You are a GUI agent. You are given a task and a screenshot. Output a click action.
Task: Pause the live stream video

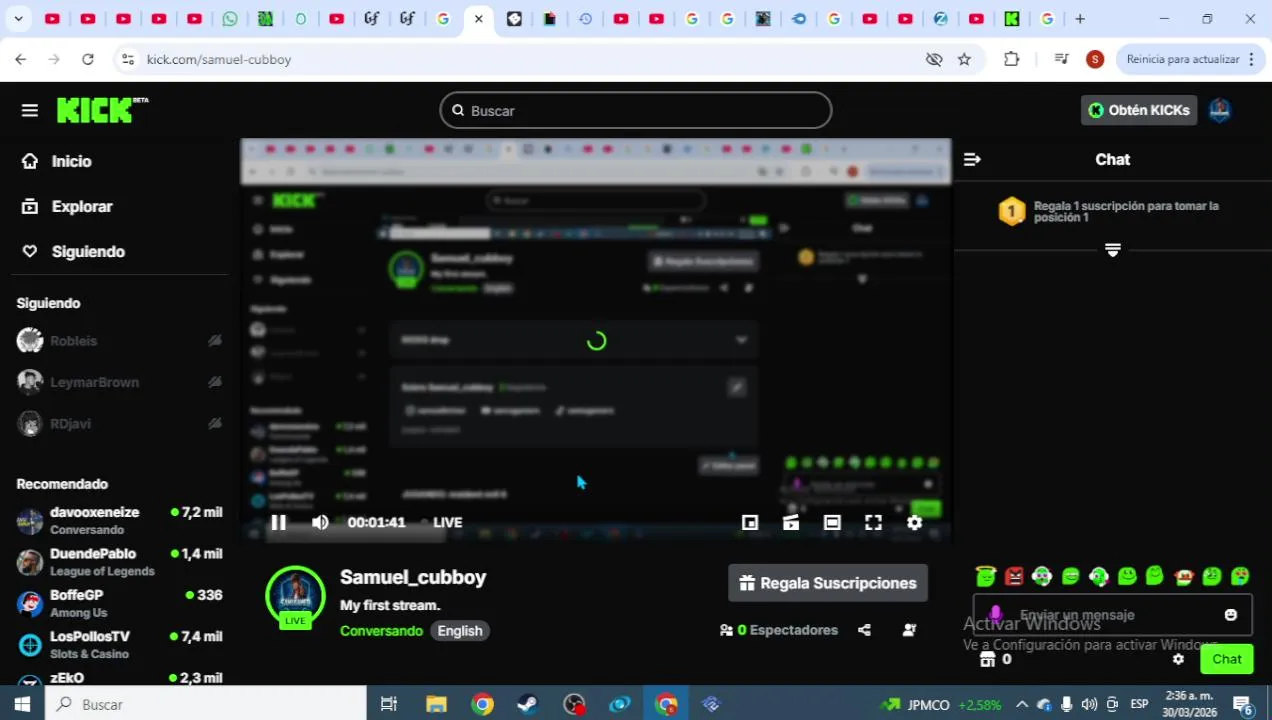coord(278,522)
